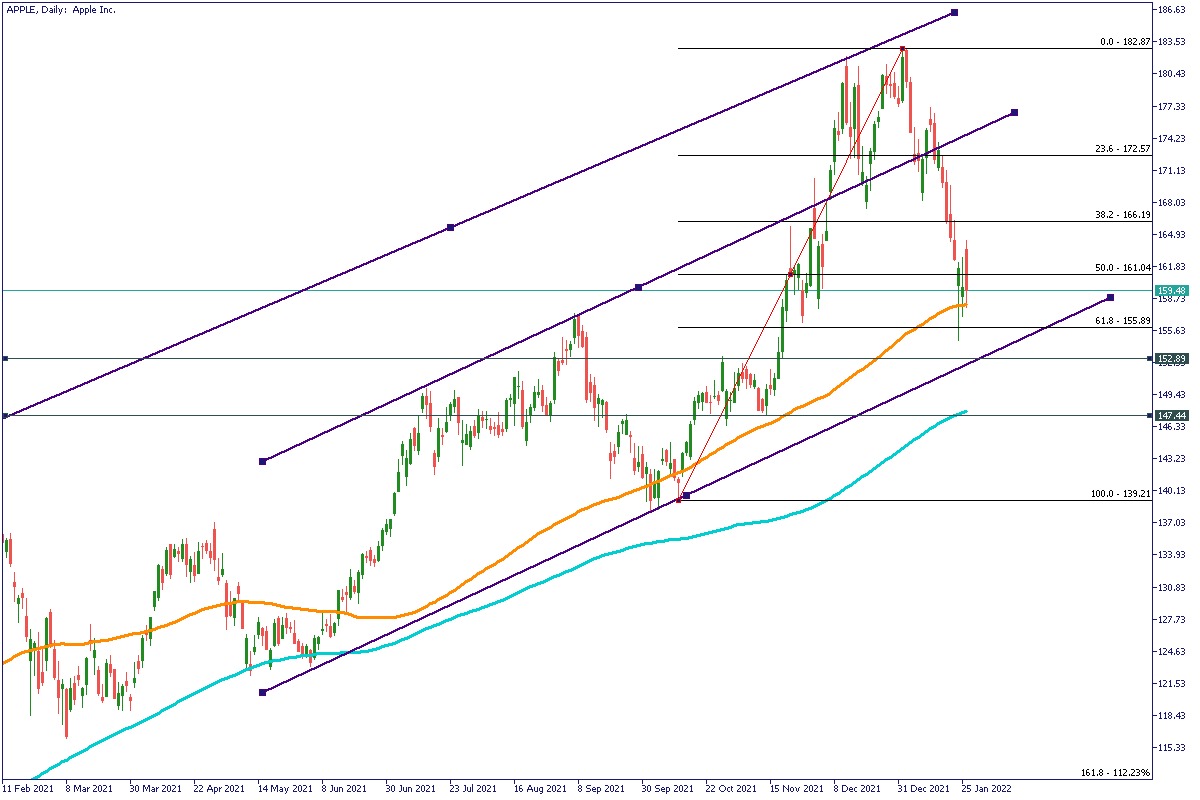The height and width of the screenshot is (800, 1200).
Task: Click the current price label 159.48
Action: click(1170, 291)
